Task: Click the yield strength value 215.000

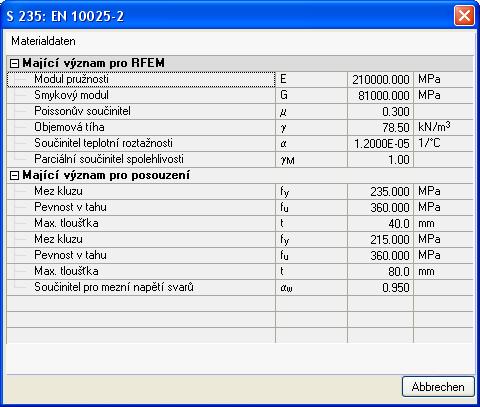Action: point(380,240)
